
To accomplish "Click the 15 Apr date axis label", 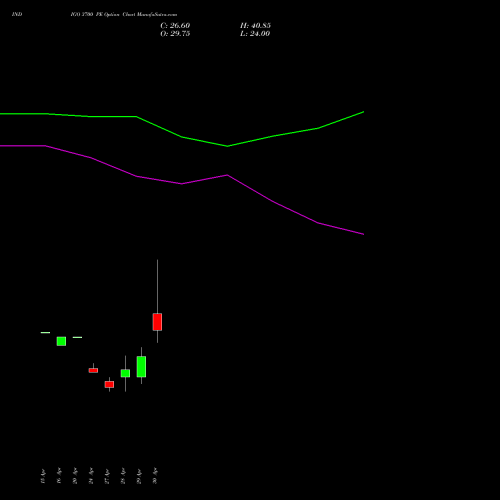I will (43, 476).
